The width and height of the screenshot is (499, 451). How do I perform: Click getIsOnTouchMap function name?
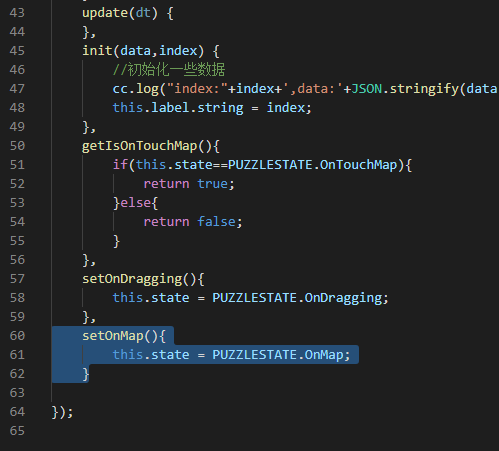click(140, 146)
